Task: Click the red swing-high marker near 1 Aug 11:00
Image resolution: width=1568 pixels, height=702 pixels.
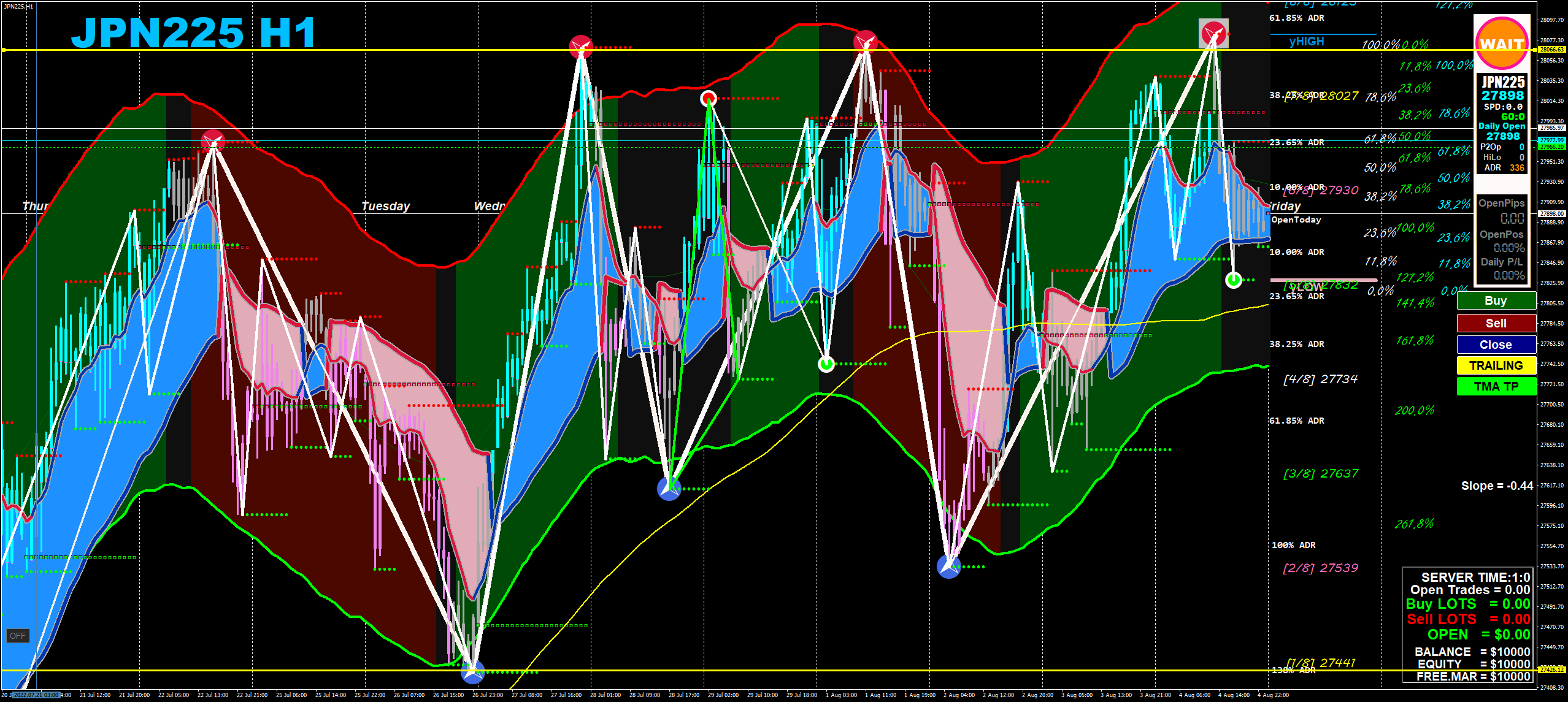Action: 865,41
